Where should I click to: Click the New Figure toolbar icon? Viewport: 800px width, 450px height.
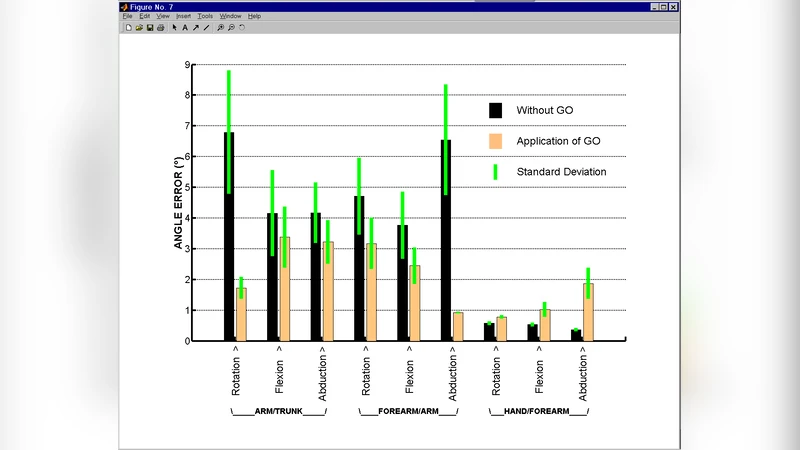[129, 28]
